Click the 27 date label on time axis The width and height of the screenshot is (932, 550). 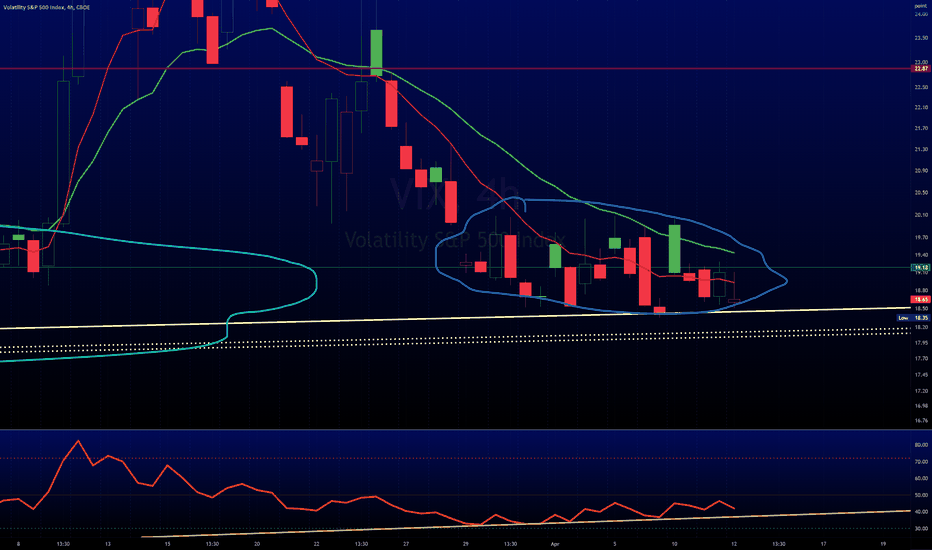[x=406, y=544]
